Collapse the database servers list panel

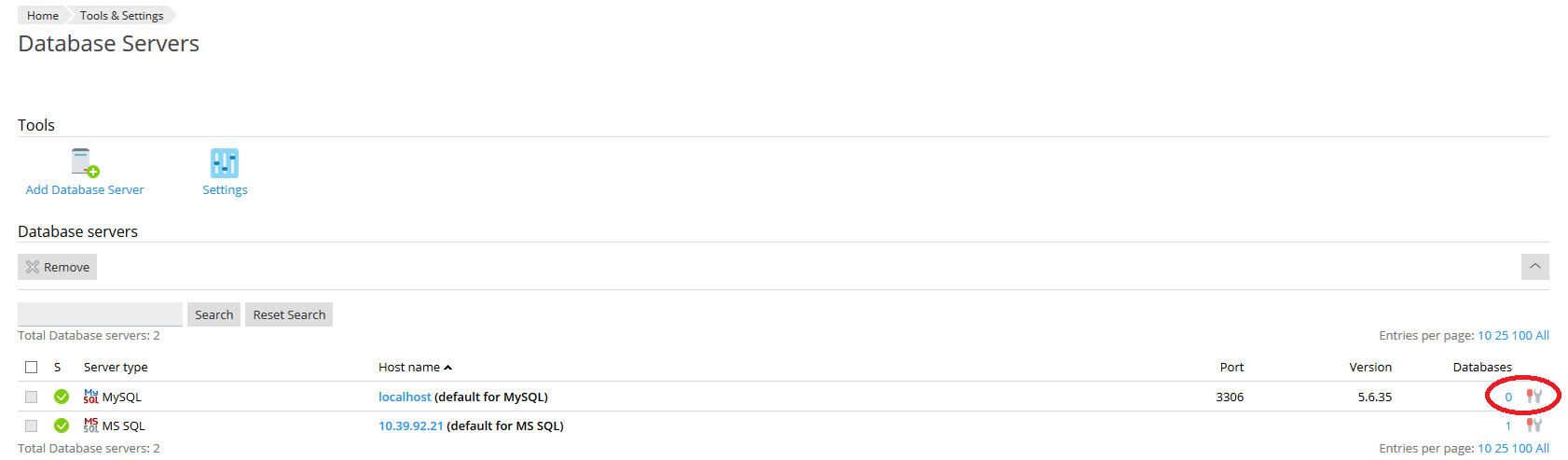(1534, 267)
